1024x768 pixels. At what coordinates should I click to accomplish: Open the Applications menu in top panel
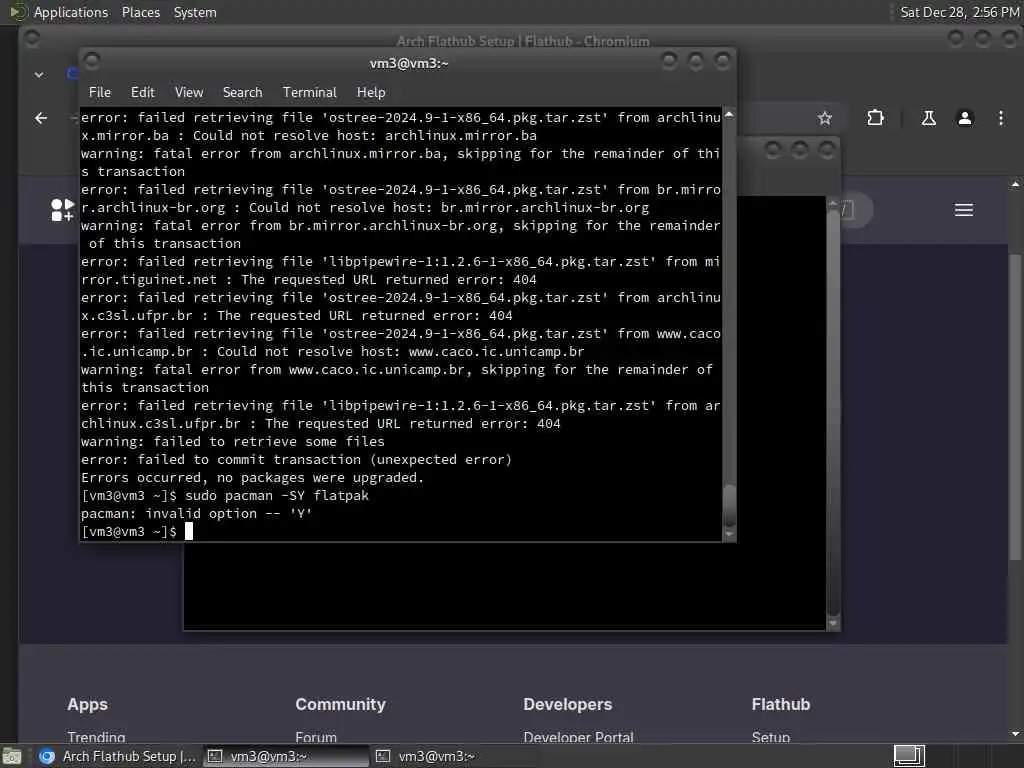tap(71, 12)
